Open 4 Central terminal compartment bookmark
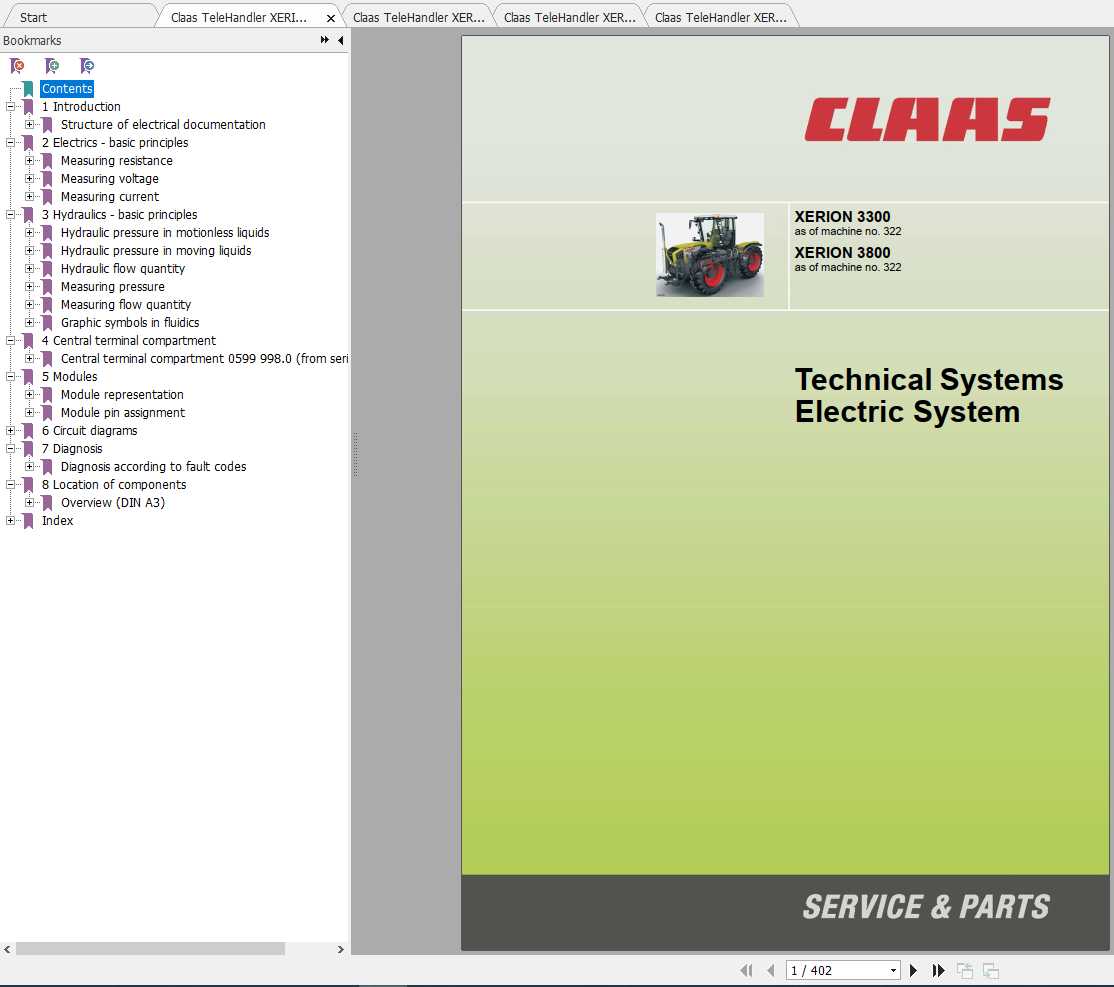Viewport: 1114px width, 987px height. click(129, 340)
